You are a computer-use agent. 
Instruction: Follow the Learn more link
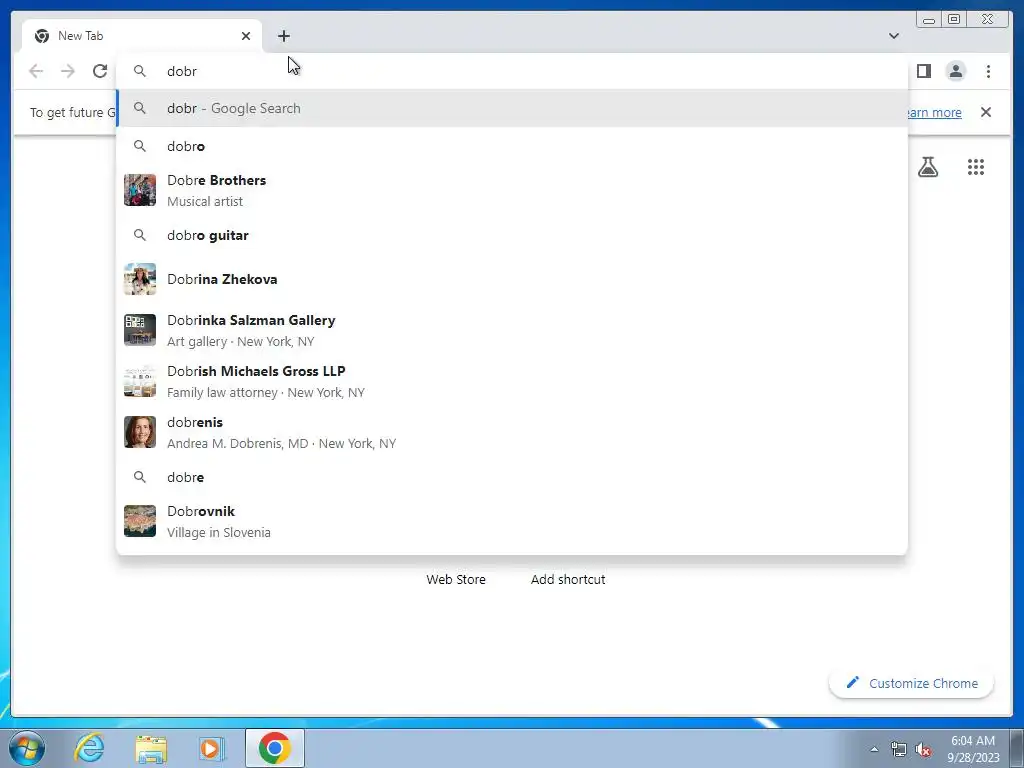coord(933,112)
